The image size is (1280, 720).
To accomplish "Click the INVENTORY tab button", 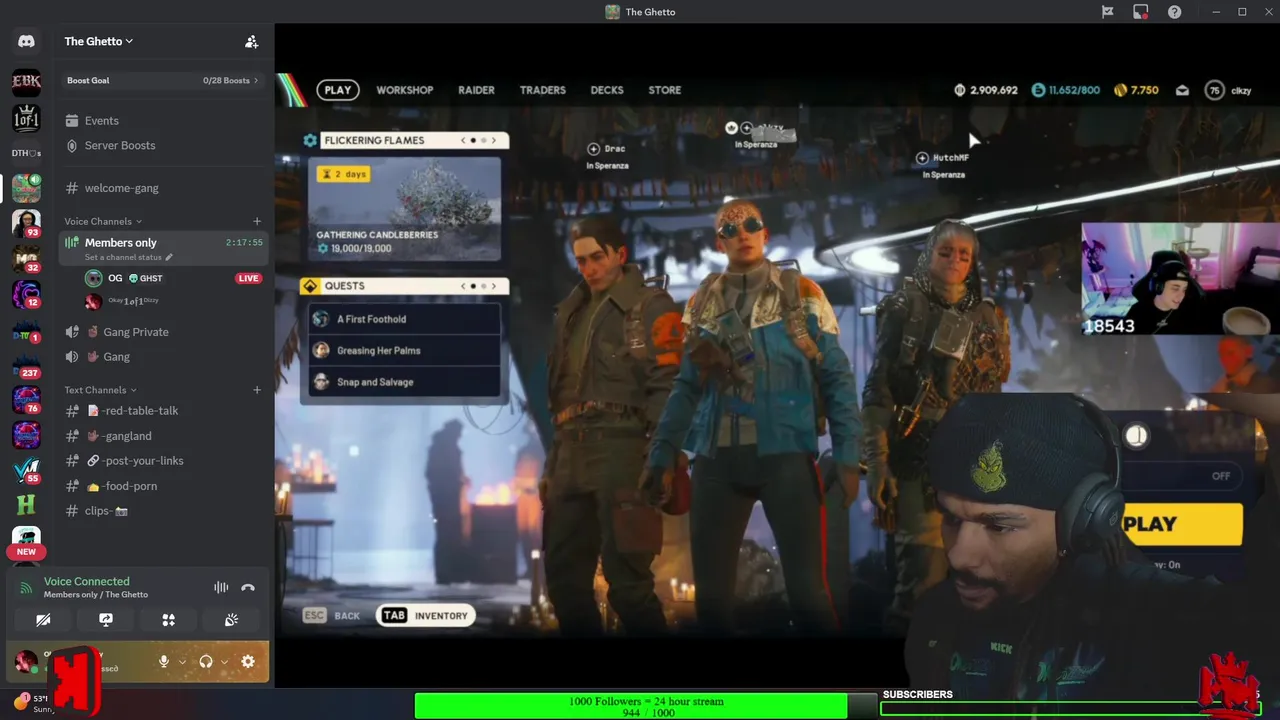I will click(426, 616).
